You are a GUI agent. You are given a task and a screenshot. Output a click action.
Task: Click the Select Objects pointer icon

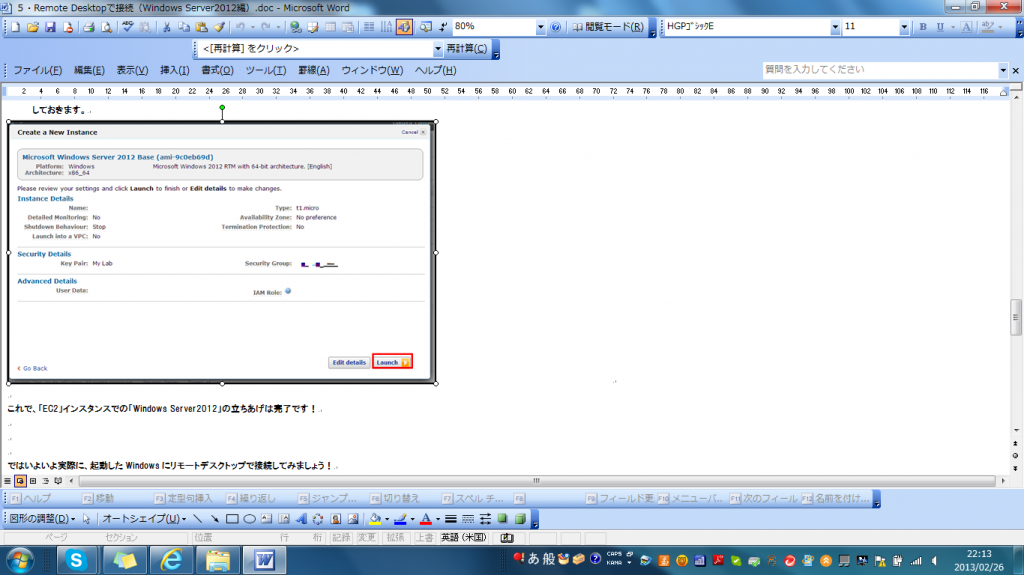(86, 519)
